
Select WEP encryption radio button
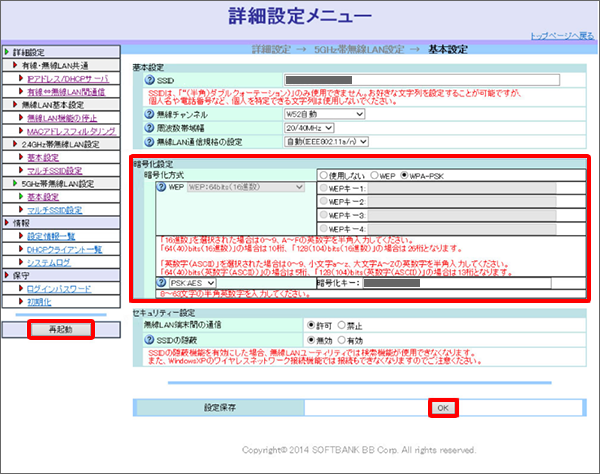pyautogui.click(x=374, y=176)
